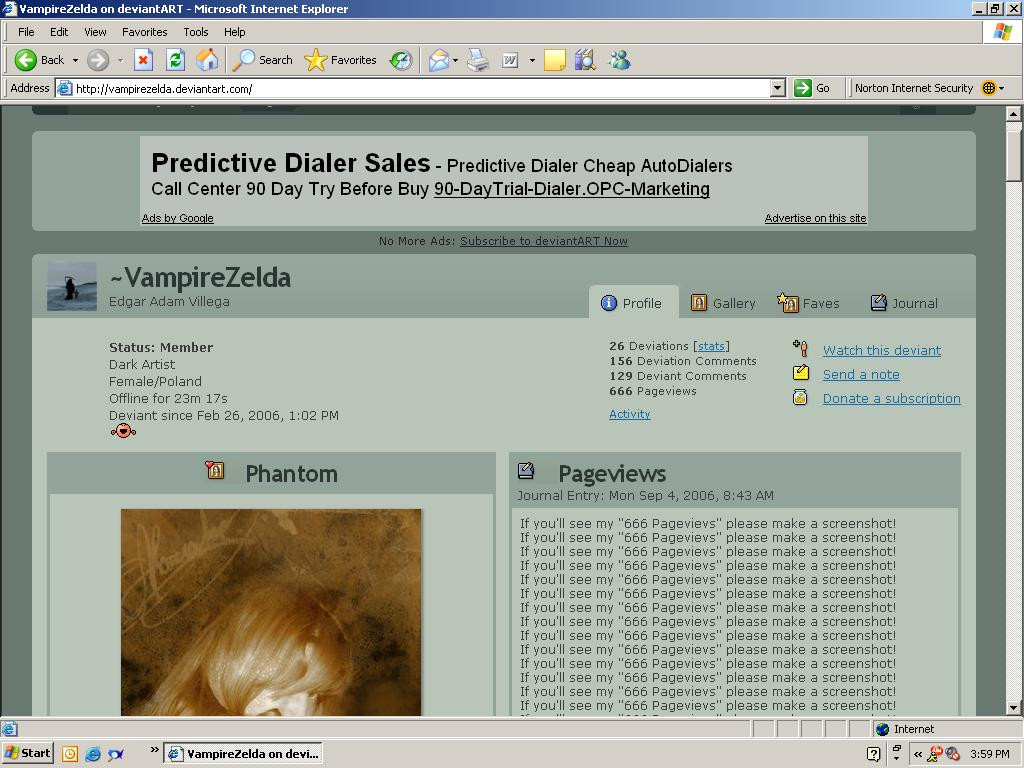This screenshot has width=1024, height=768.
Task: Open the Favorites star toolbar button
Action: 340,60
